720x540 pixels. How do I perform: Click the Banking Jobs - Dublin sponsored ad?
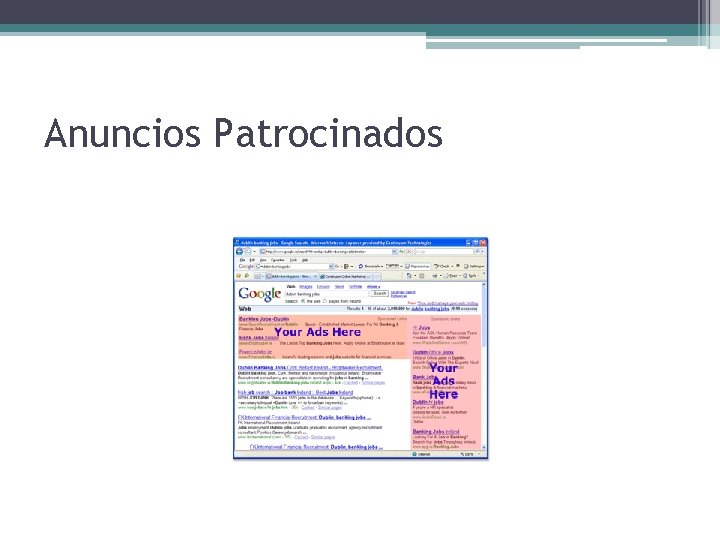point(264,319)
